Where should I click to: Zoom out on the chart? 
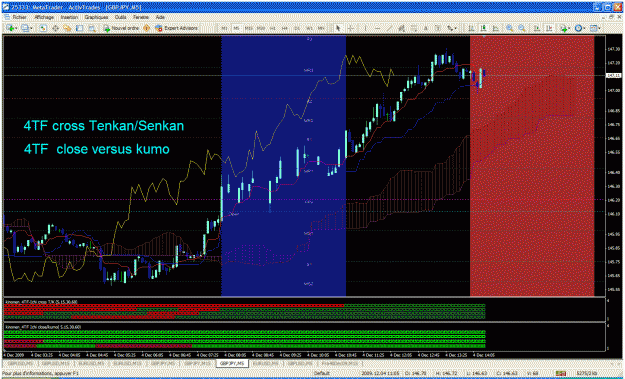click(x=522, y=28)
